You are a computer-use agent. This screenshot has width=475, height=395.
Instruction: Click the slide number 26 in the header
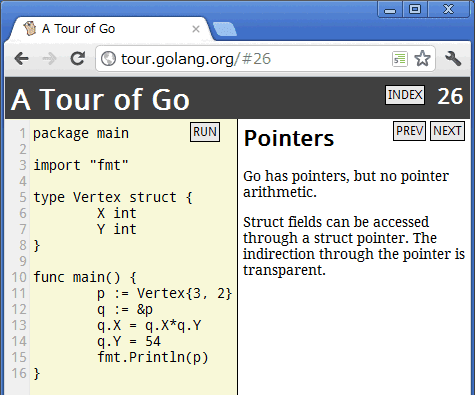coord(450,96)
